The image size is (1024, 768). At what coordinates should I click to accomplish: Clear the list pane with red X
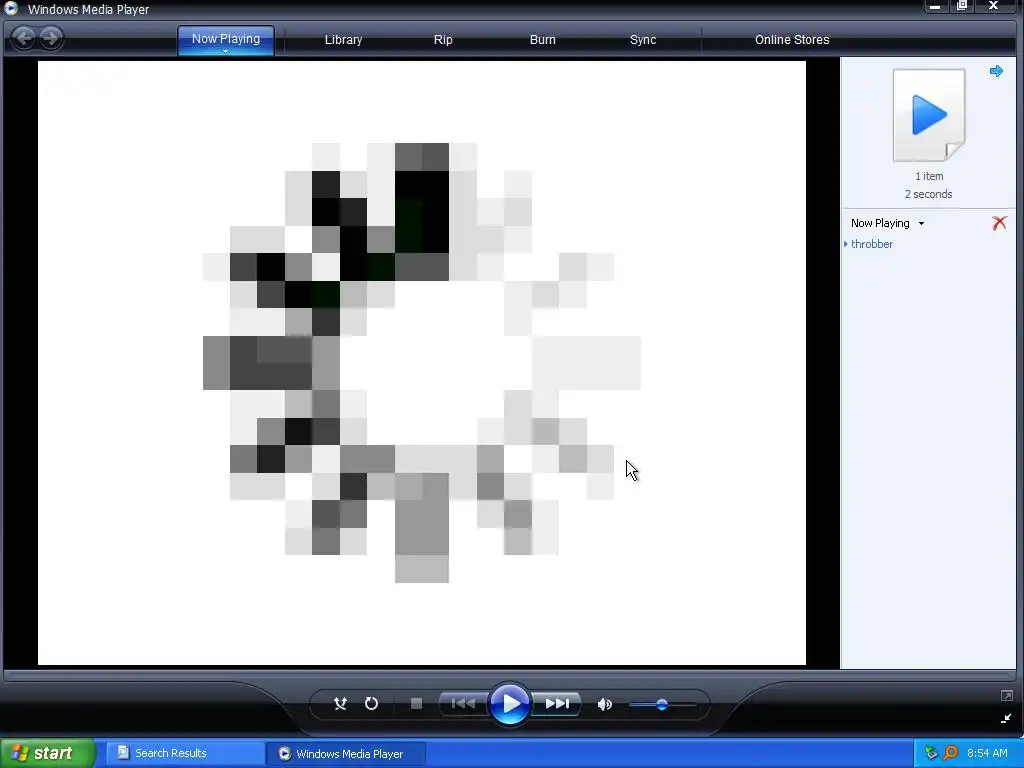tap(999, 223)
